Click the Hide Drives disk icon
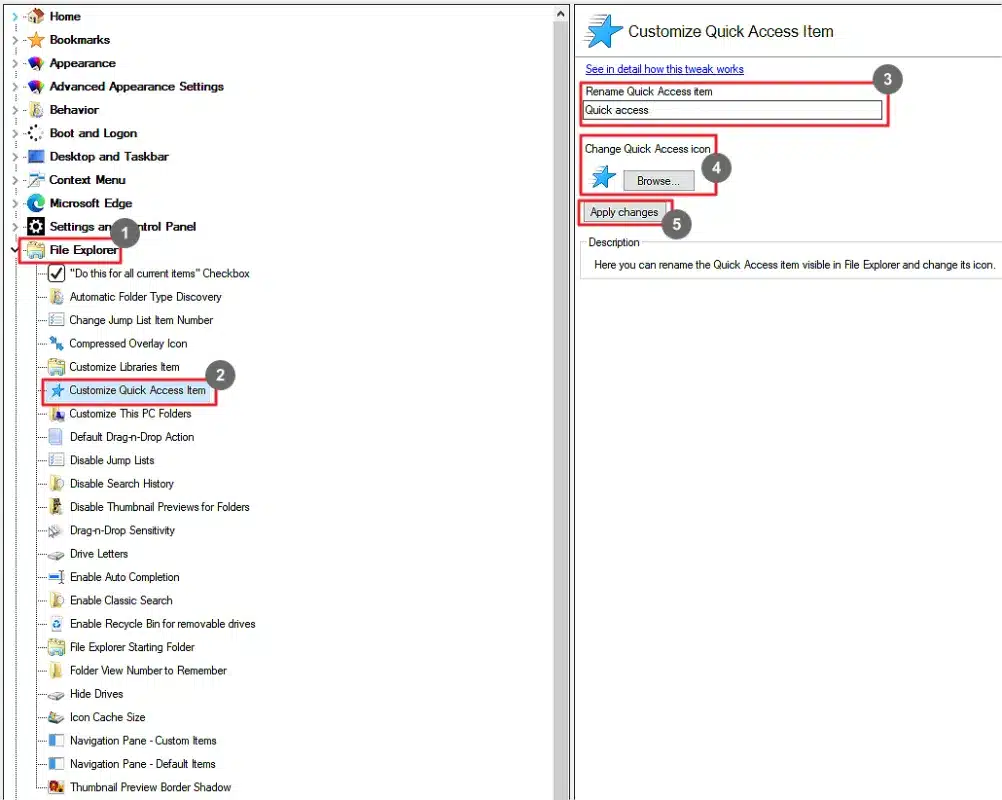This screenshot has height=800, width=1002. (56, 695)
